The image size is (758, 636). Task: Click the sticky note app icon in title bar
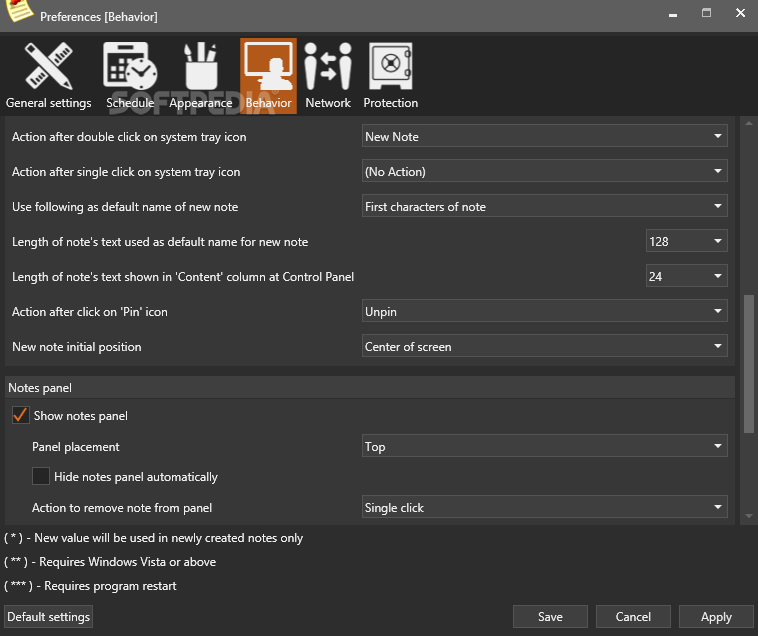pos(17,13)
